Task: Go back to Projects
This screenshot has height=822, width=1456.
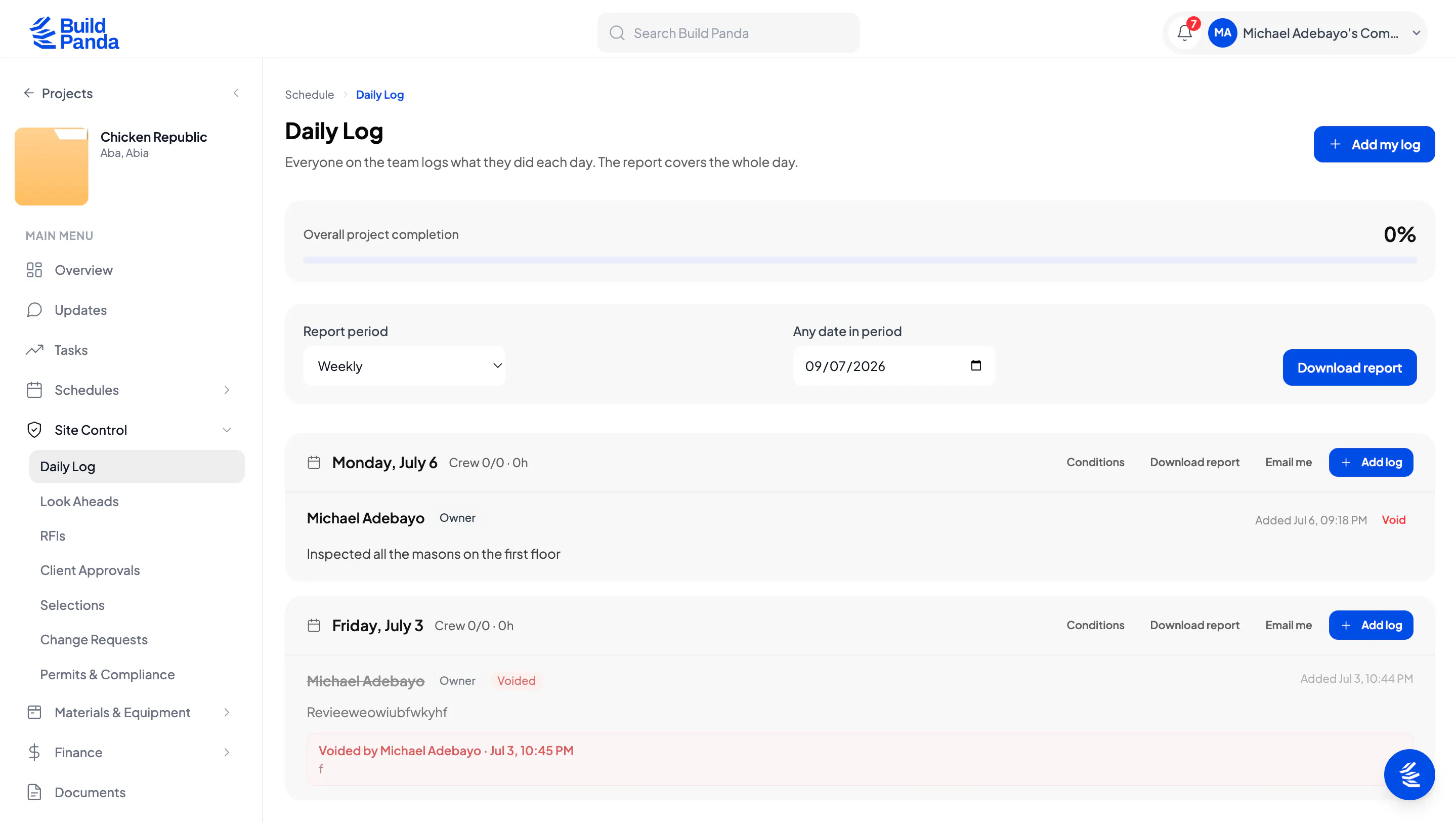Action: coord(58,93)
